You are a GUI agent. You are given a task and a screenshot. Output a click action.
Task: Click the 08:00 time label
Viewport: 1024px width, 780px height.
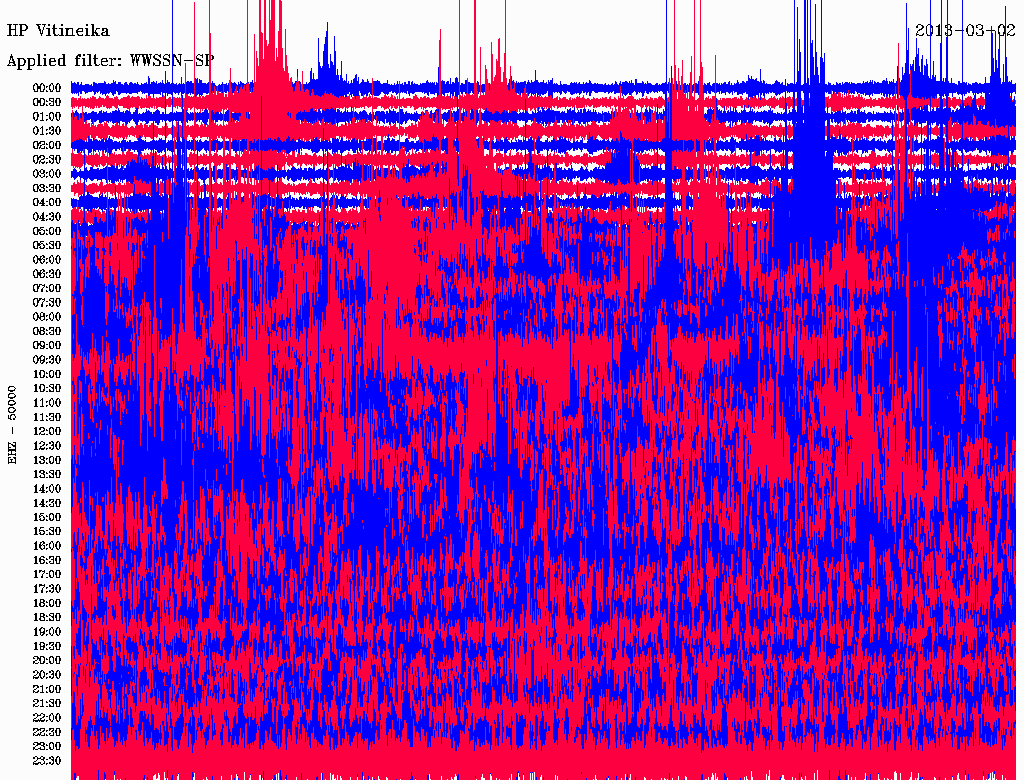47,317
